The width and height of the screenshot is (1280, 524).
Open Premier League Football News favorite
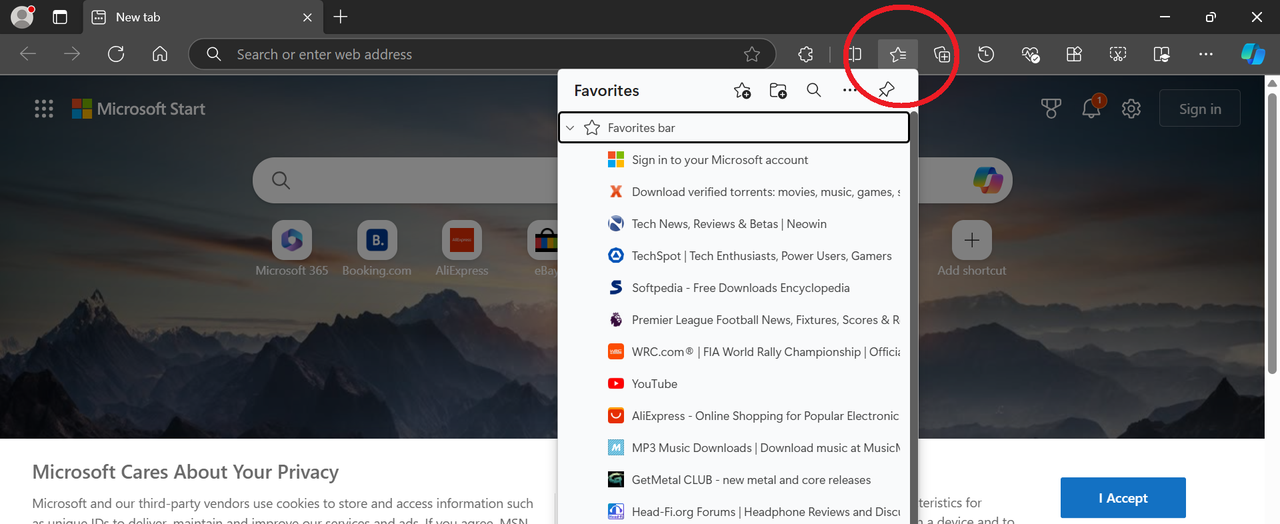(x=734, y=320)
